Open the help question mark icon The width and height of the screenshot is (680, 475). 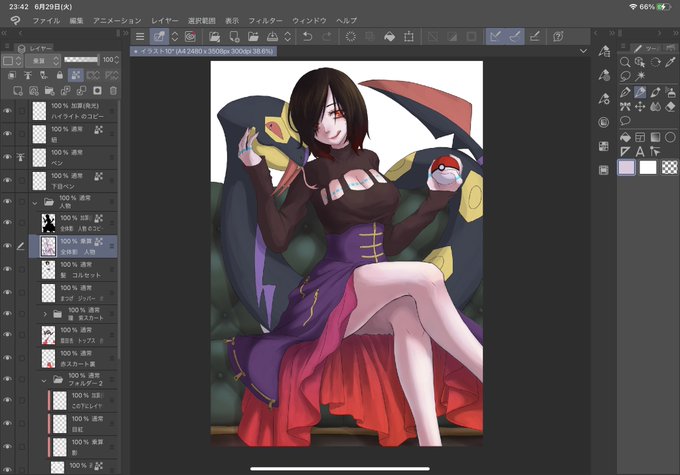click(x=558, y=36)
